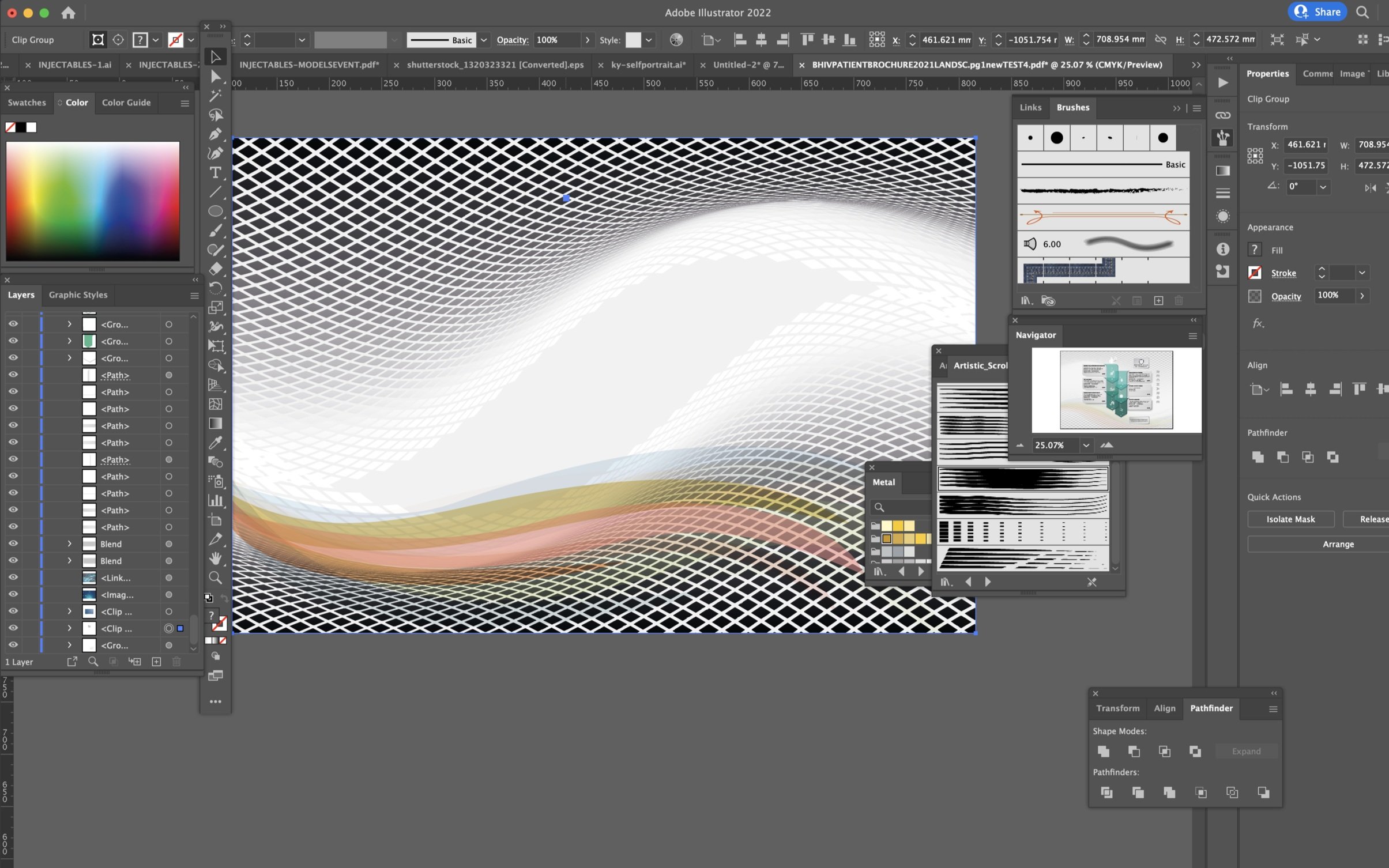Click Opacity label link in control bar
1389x868 pixels.
point(512,40)
